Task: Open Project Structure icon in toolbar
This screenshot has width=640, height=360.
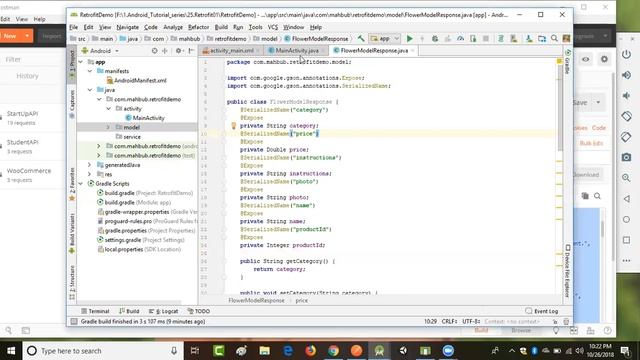Action: (542, 39)
